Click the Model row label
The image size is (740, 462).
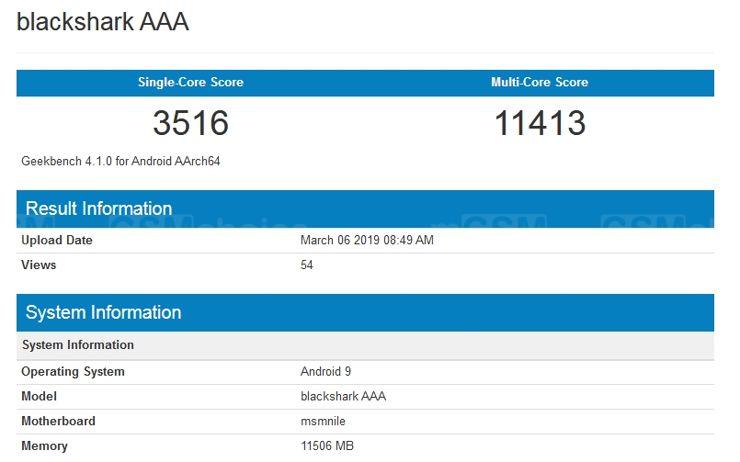point(39,396)
